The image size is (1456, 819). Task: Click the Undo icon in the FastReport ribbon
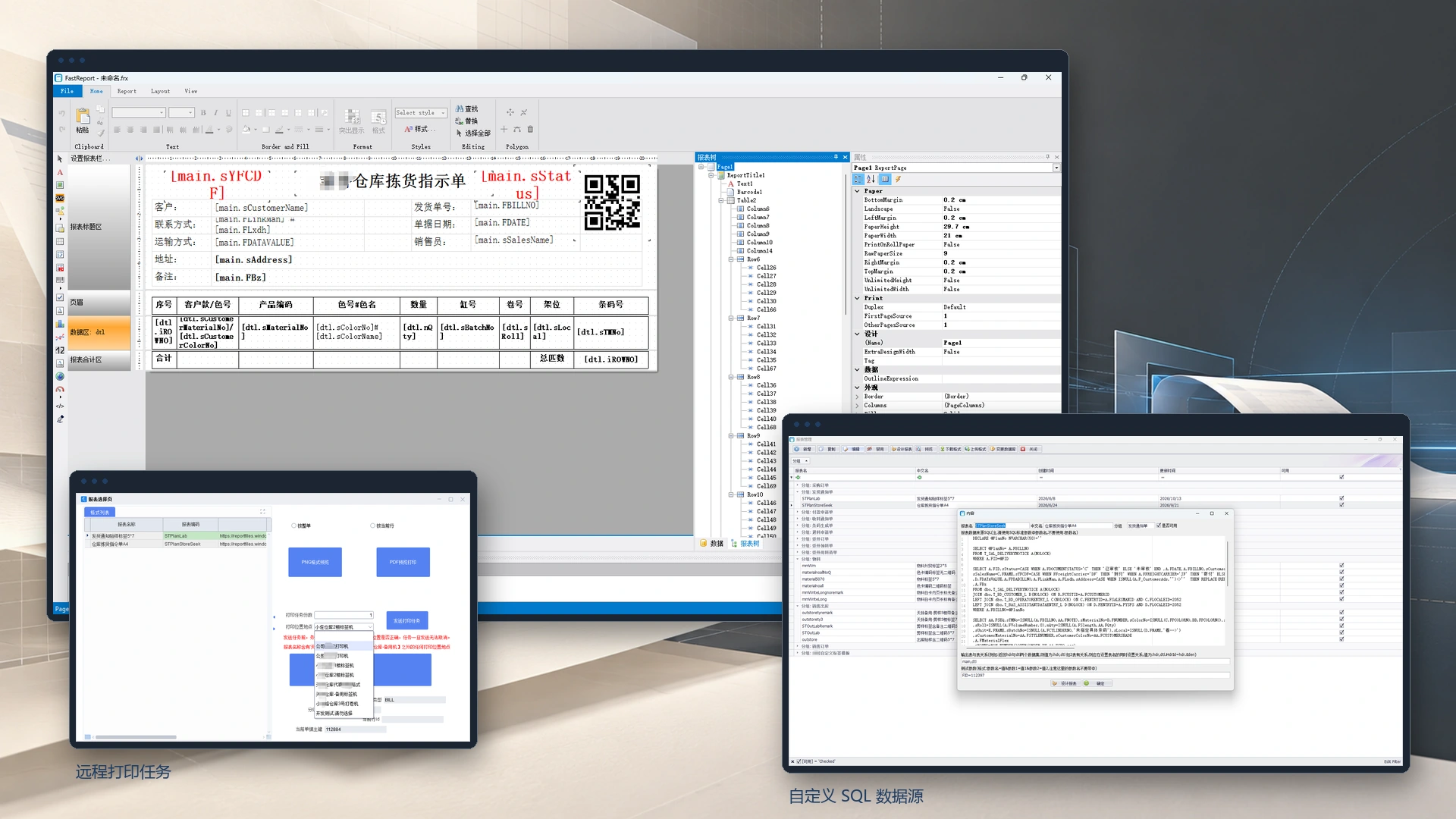pos(62,113)
